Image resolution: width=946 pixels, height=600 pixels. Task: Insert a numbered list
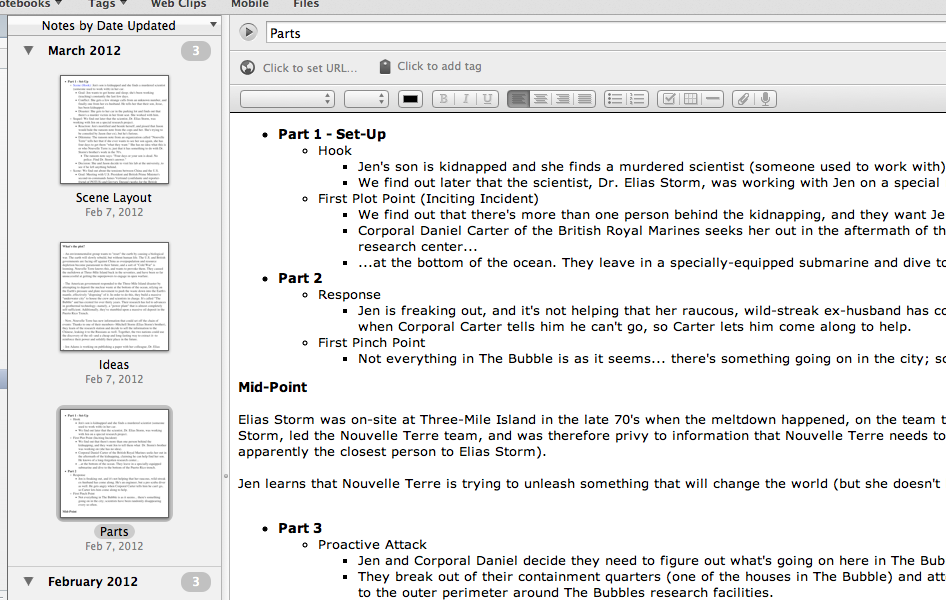[637, 99]
